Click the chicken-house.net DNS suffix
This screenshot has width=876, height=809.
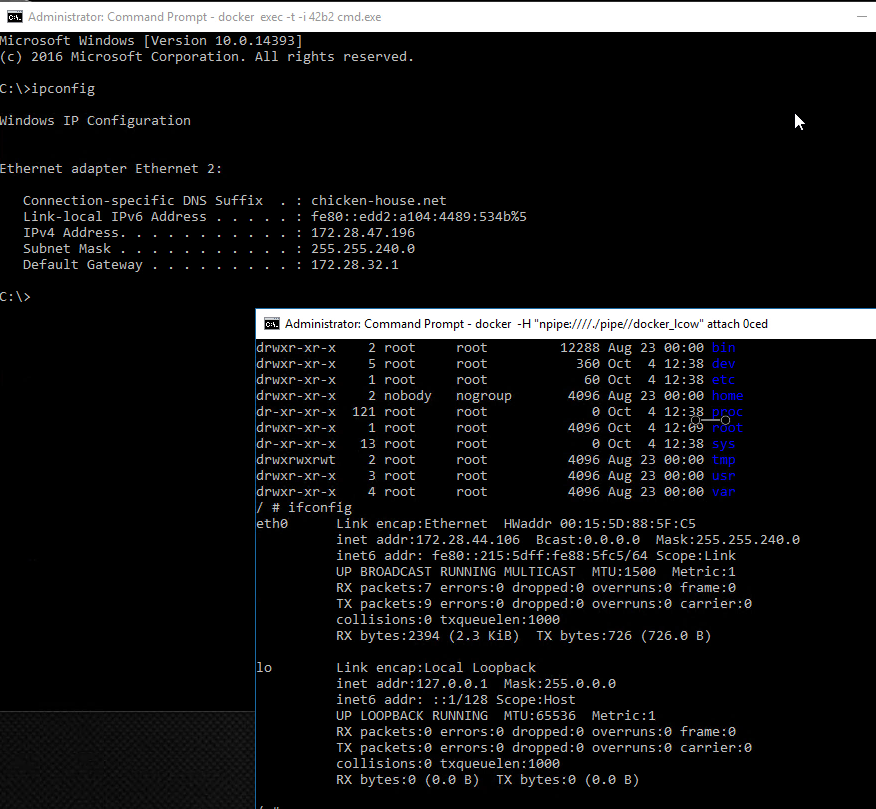point(379,201)
